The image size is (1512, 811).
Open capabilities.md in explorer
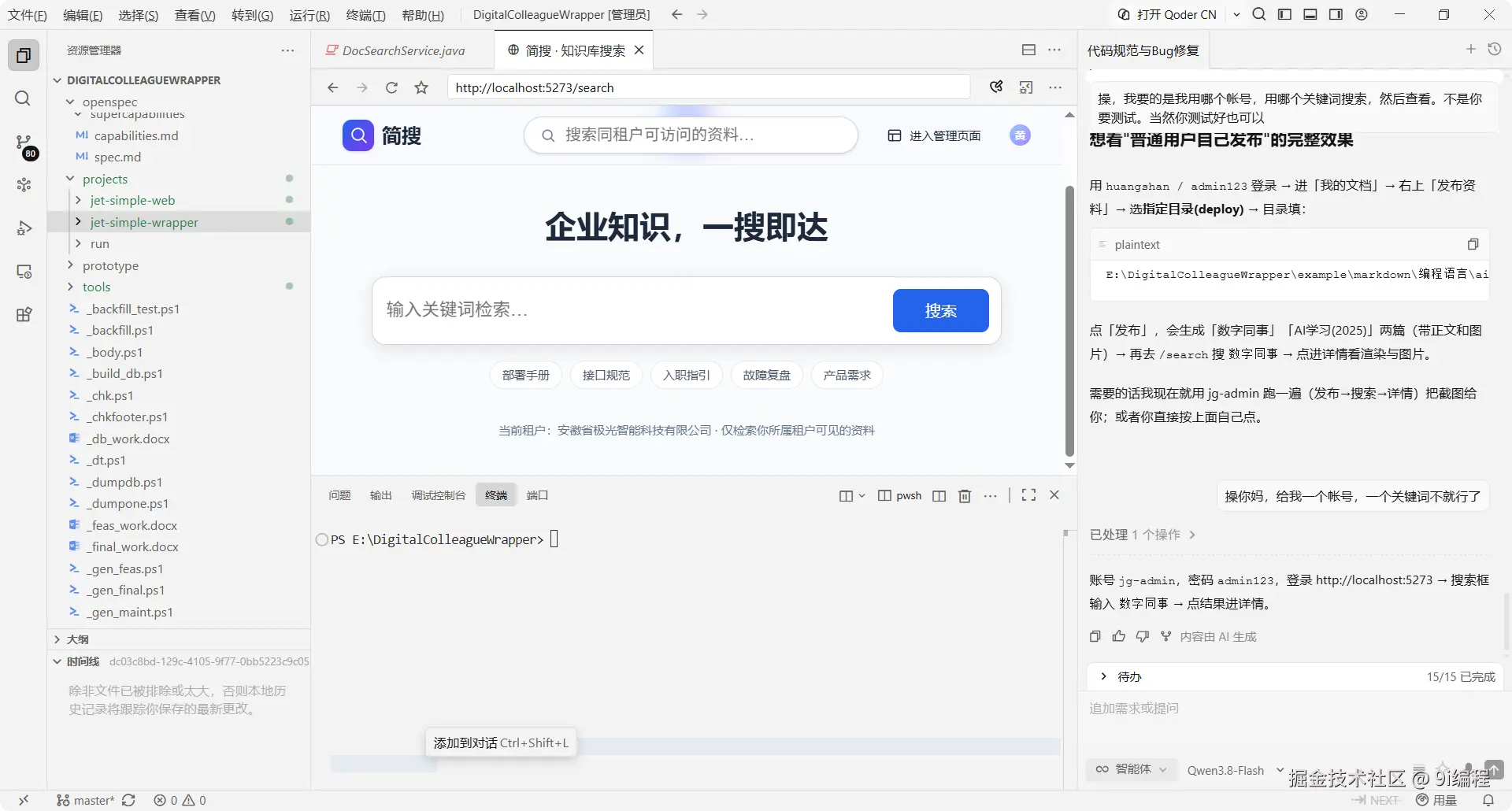pos(136,135)
